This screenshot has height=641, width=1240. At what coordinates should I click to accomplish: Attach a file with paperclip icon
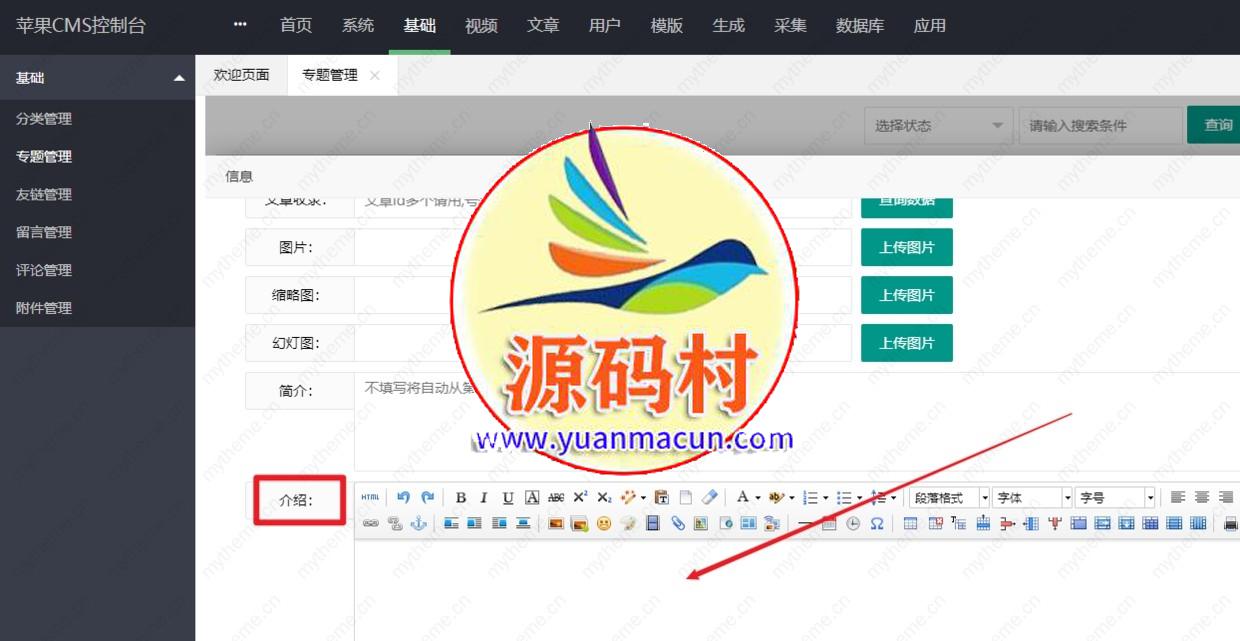point(678,523)
